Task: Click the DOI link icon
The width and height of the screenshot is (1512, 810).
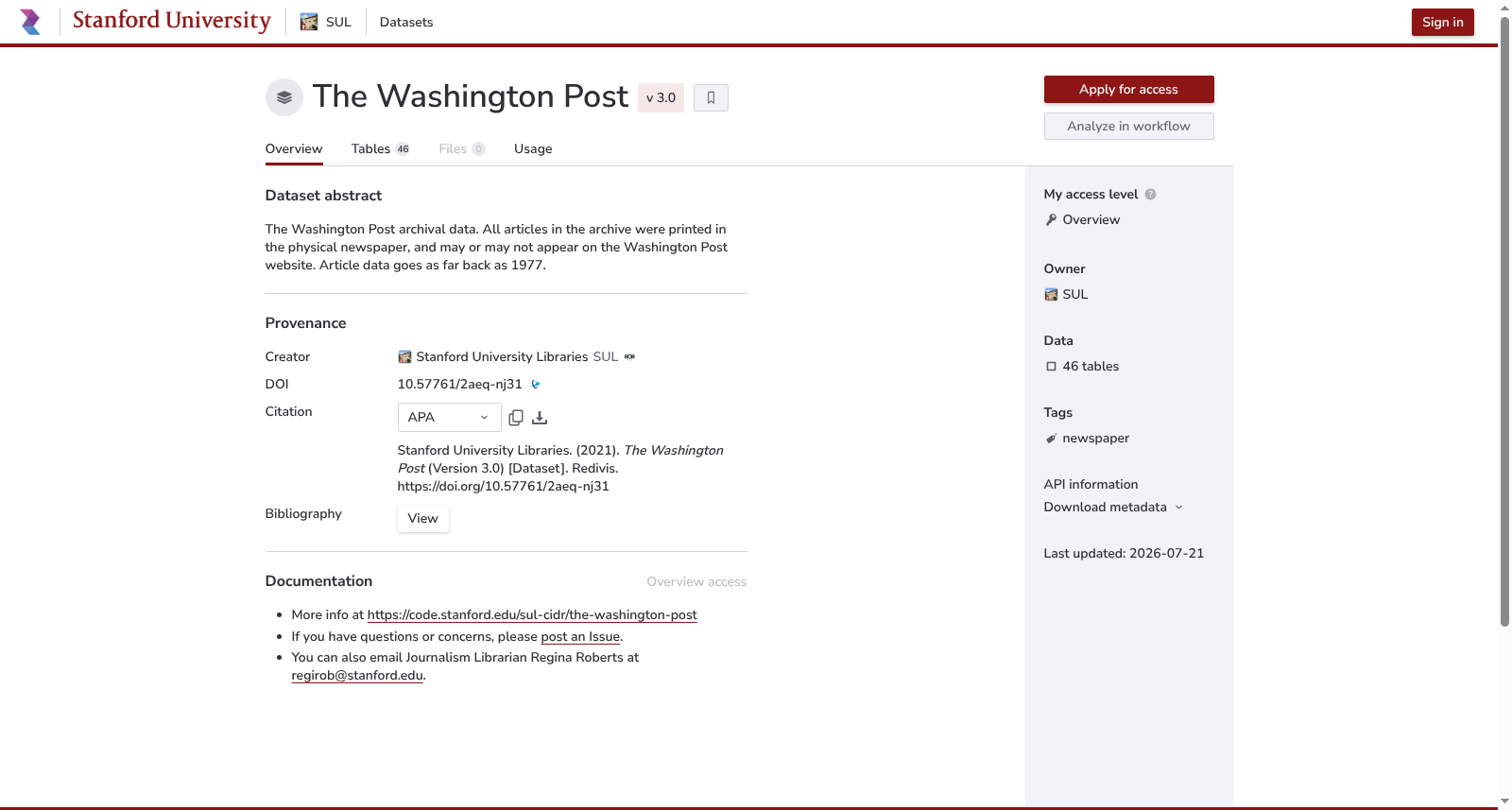Action: coord(536,384)
